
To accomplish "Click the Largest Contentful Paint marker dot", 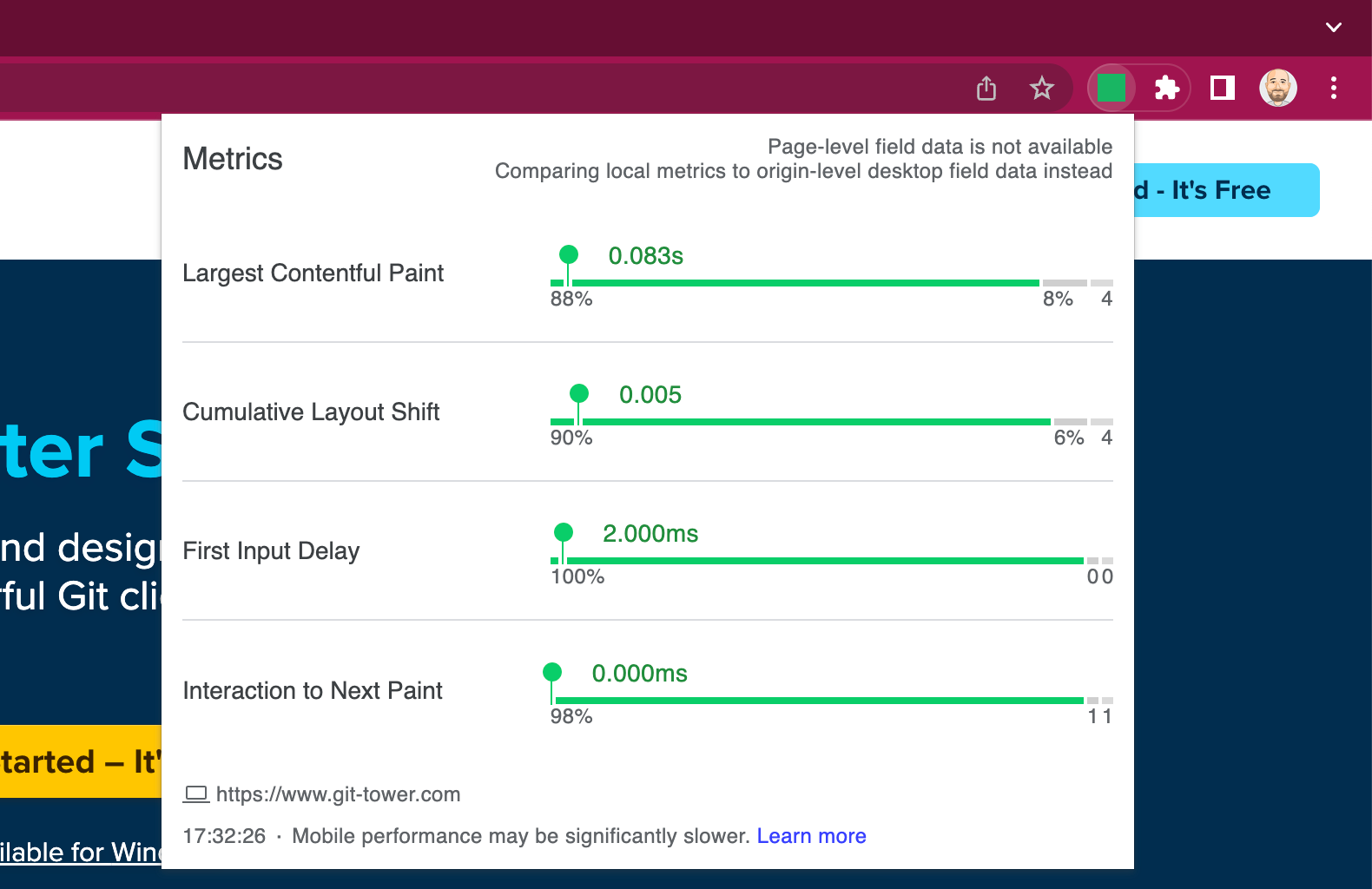I will (569, 254).
